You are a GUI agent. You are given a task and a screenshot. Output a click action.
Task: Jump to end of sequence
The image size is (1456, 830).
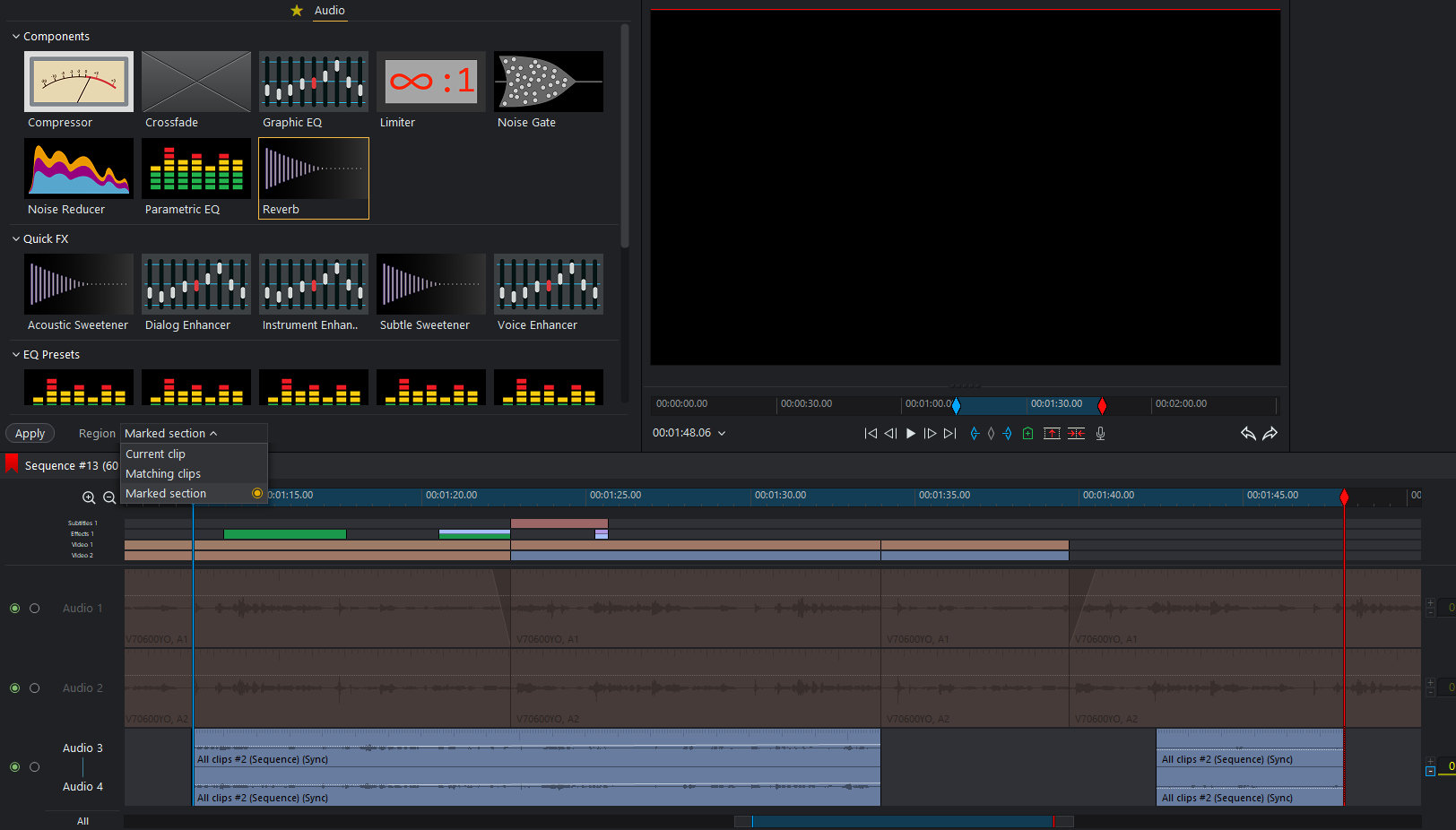[950, 434]
